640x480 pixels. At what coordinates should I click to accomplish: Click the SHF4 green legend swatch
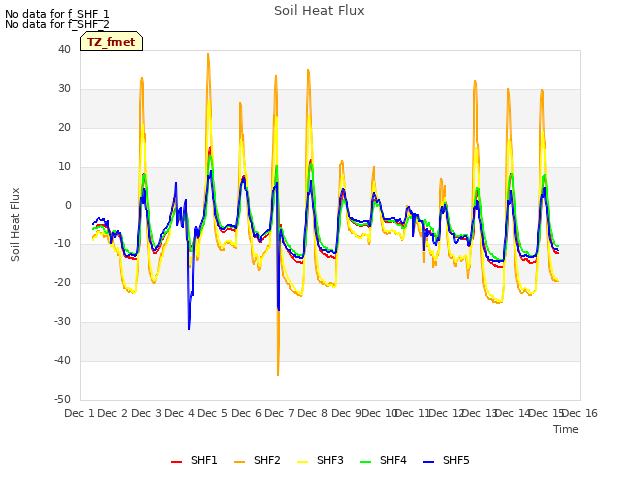(x=366, y=461)
